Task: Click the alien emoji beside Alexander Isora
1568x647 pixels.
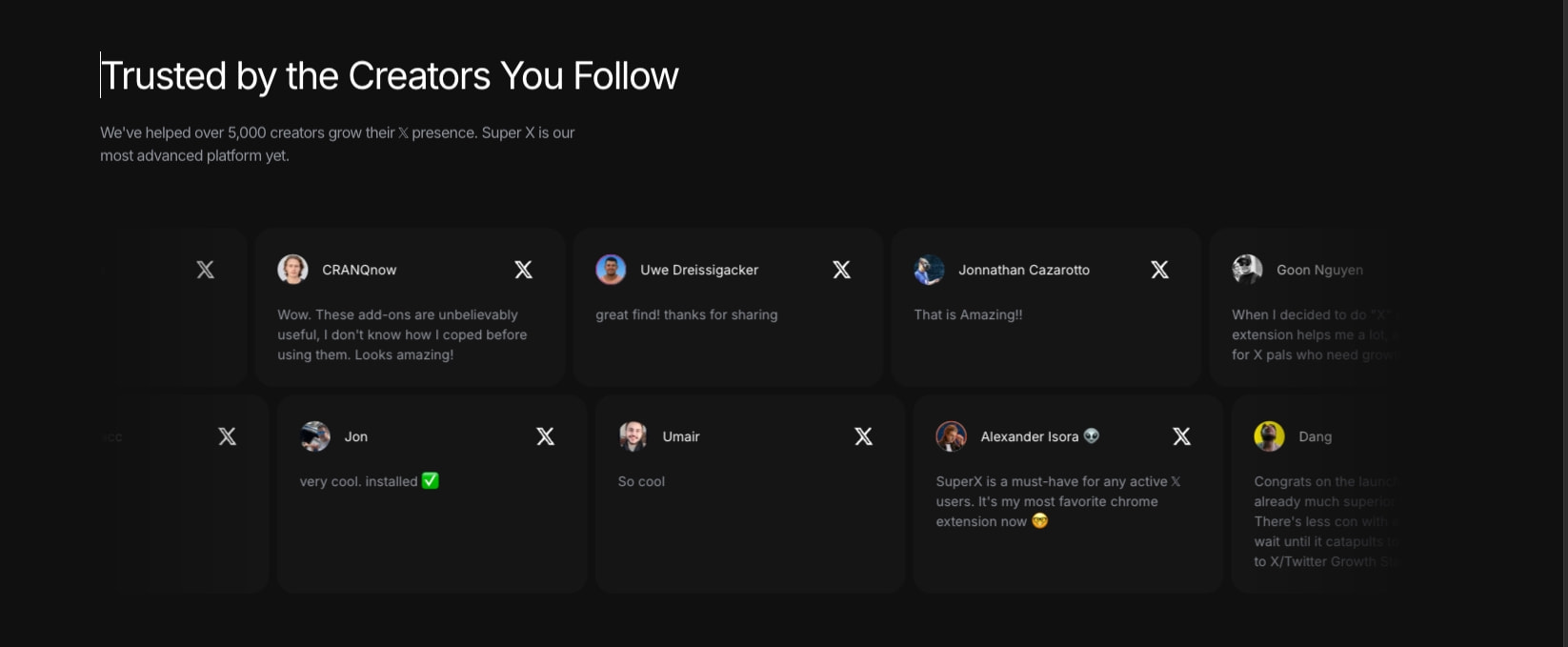Action: [x=1092, y=435]
